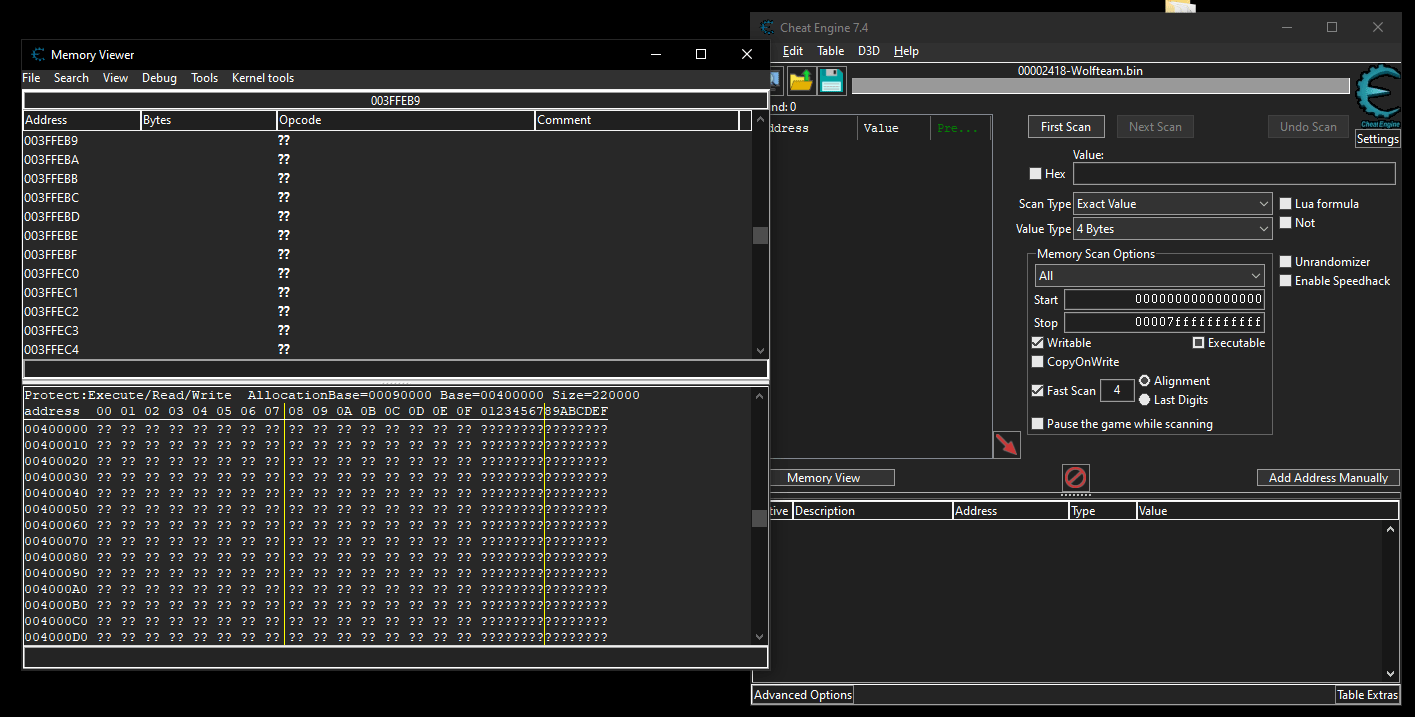
Task: Click the Address column header in the disassembler
Action: [x=82, y=120]
